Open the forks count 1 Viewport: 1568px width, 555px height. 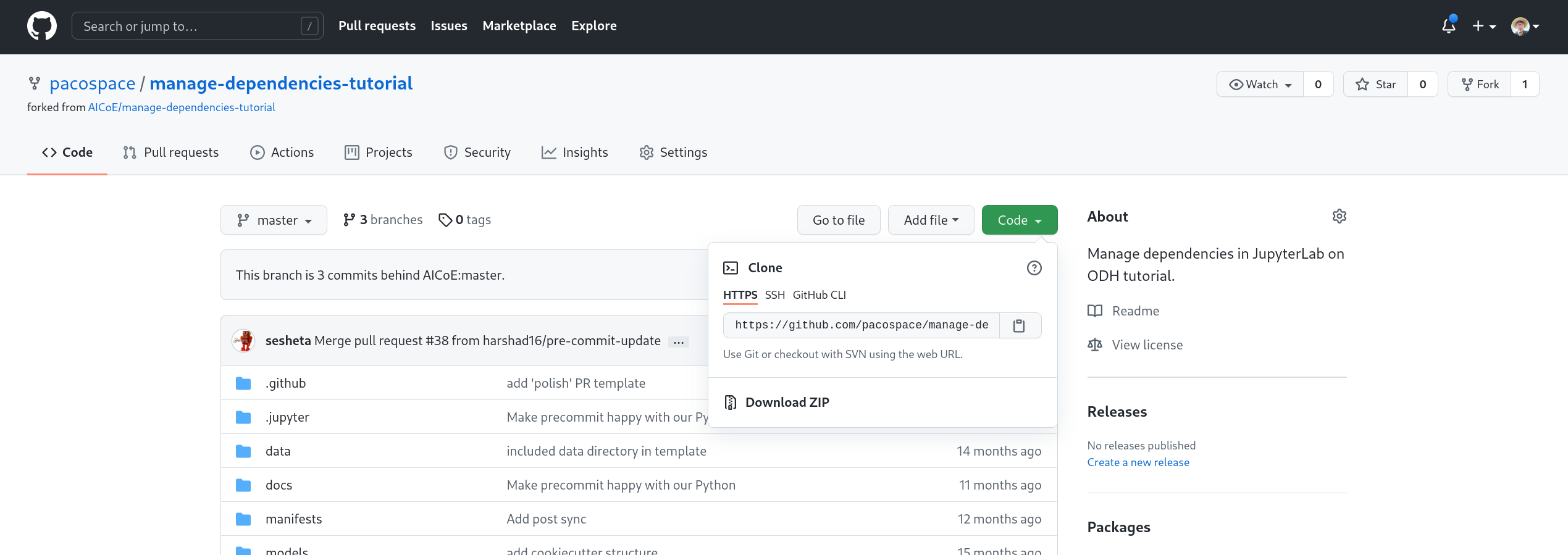[1525, 85]
